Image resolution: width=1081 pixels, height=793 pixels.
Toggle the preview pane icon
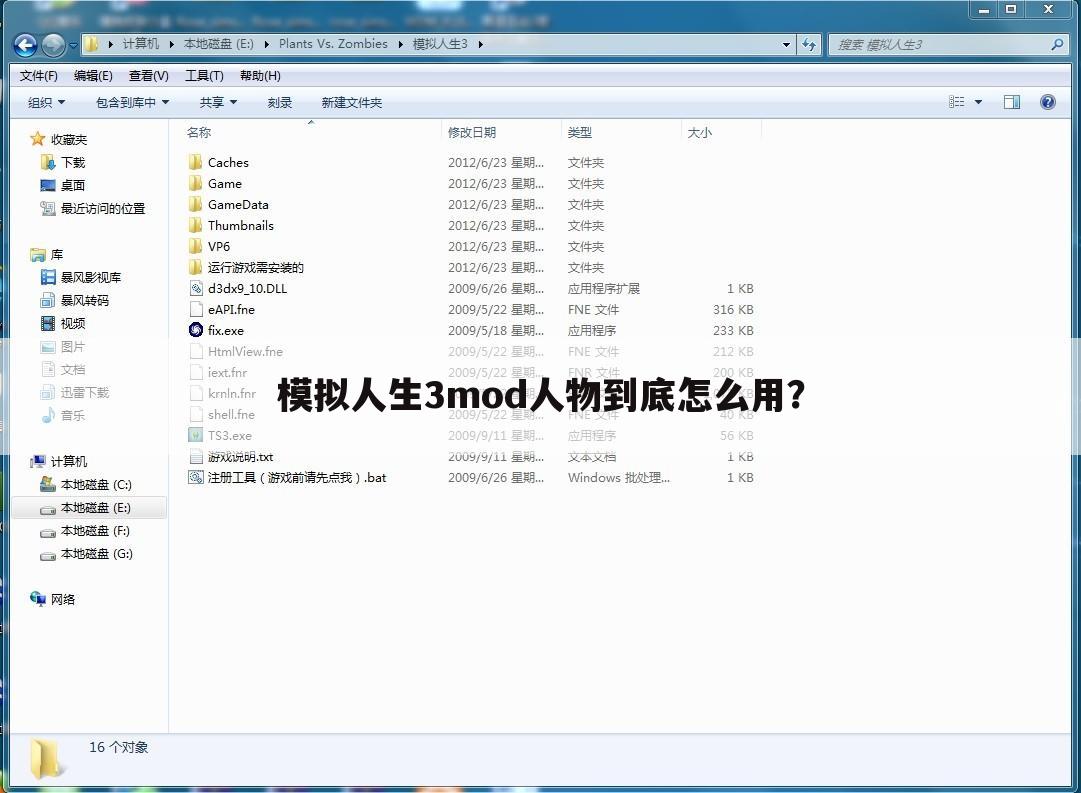click(x=1011, y=102)
